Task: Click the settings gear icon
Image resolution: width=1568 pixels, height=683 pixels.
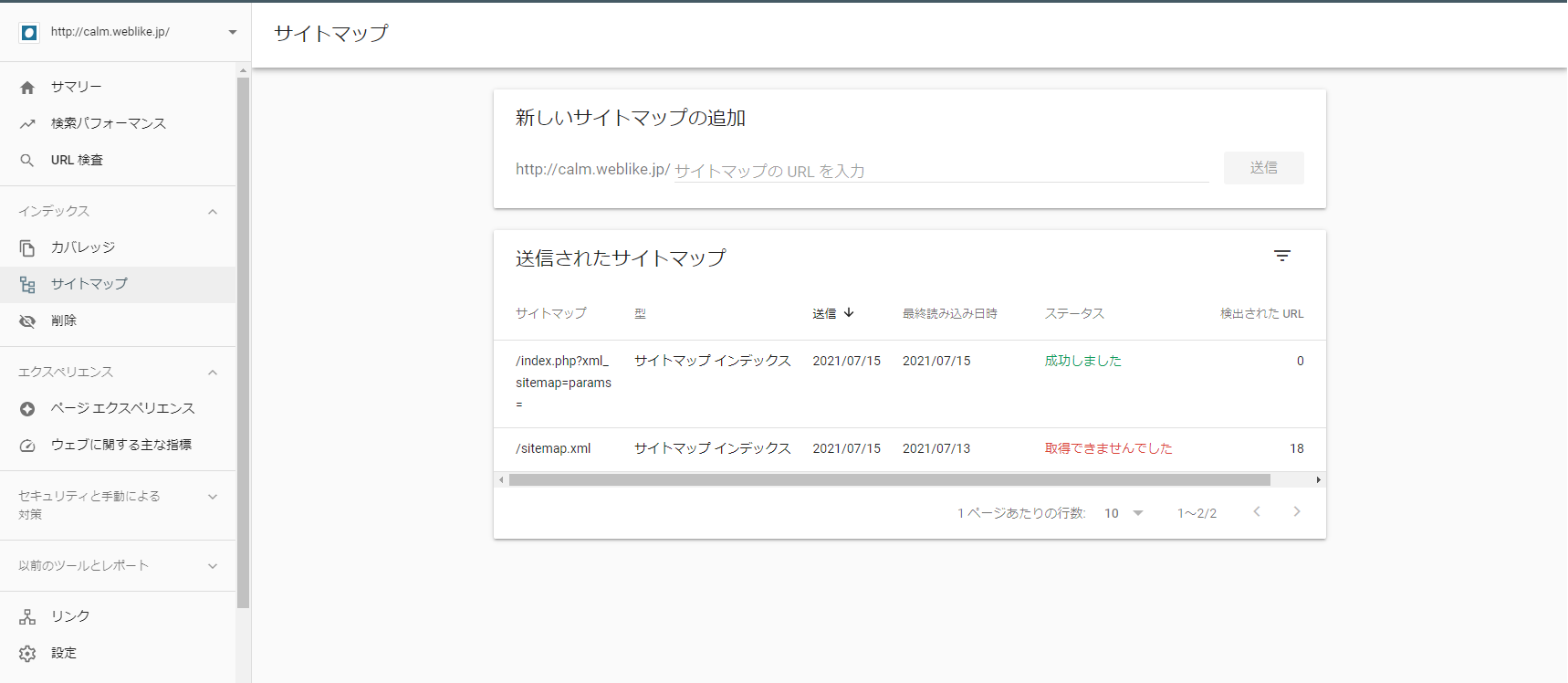Action: pos(27,654)
